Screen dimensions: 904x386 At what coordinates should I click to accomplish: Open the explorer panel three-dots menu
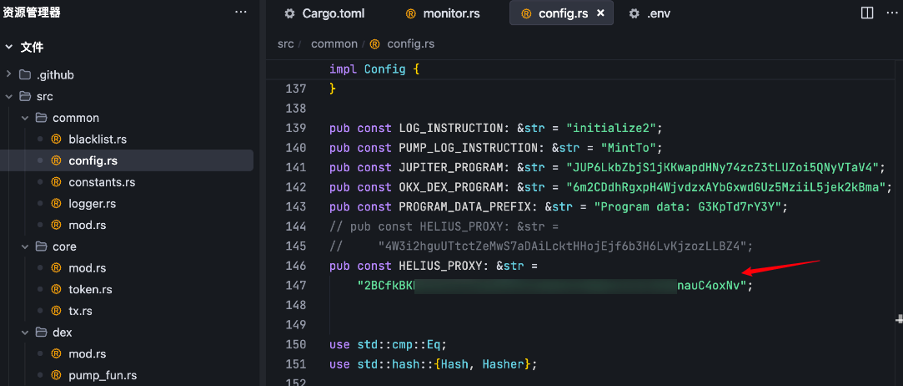[x=241, y=13]
